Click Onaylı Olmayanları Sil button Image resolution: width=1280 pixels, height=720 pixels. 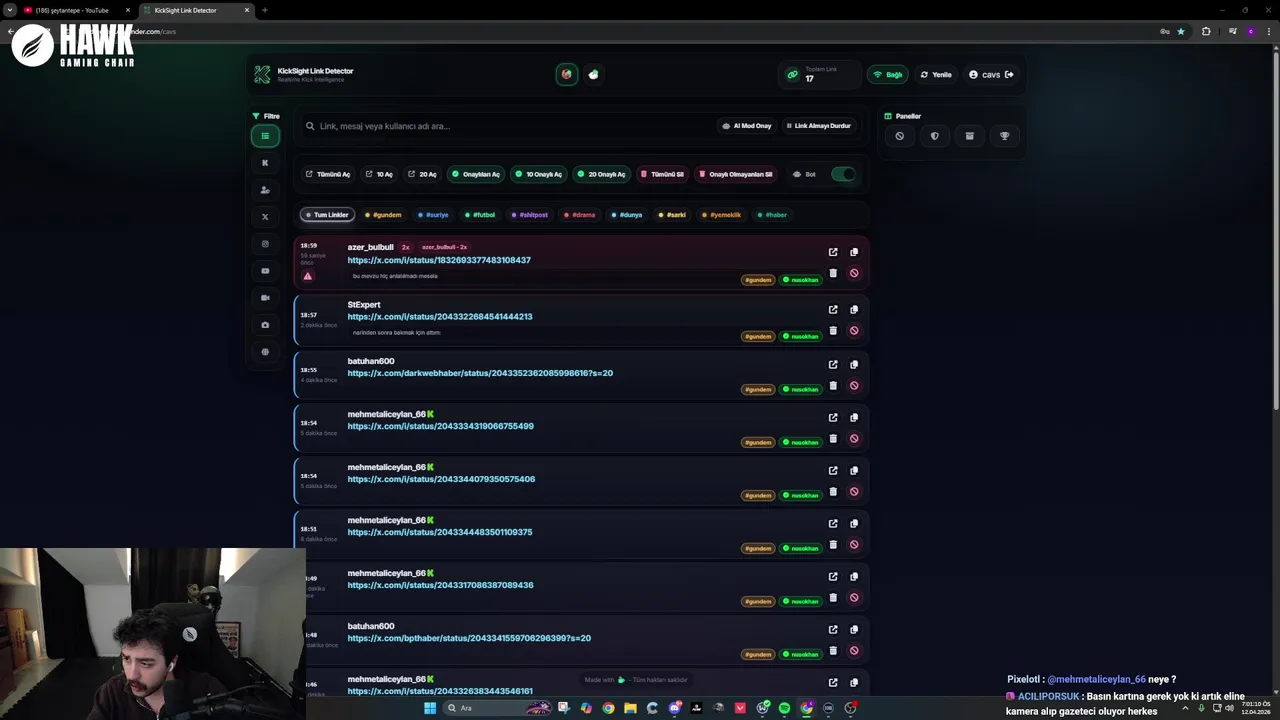point(735,174)
